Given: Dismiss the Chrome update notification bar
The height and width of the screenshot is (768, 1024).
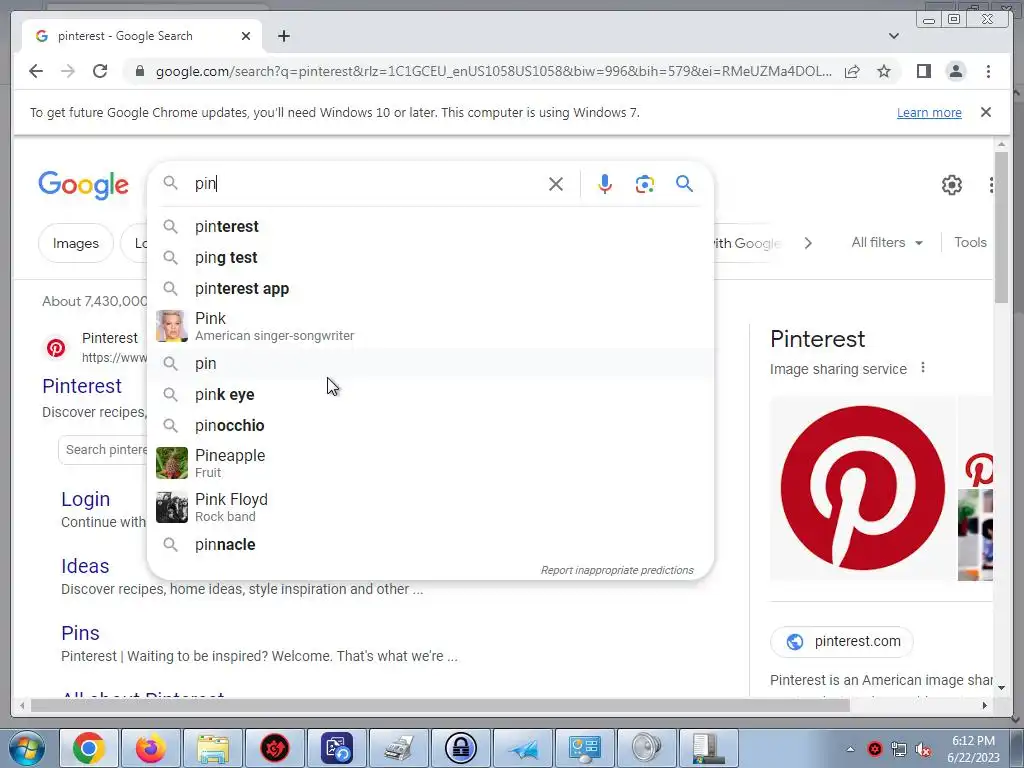Looking at the screenshot, I should 985,112.
